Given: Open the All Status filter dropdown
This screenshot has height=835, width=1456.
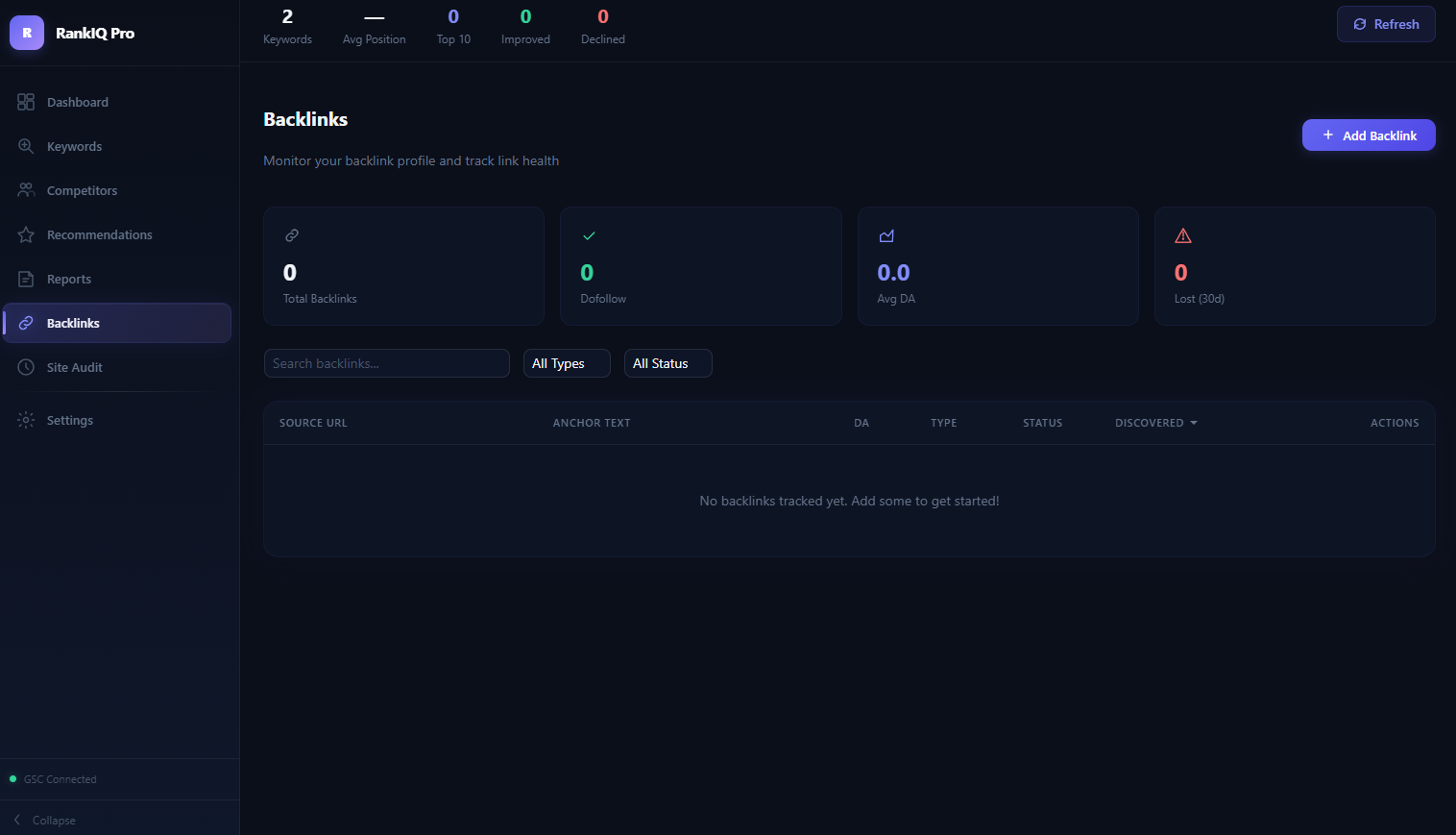Looking at the screenshot, I should 667,363.
